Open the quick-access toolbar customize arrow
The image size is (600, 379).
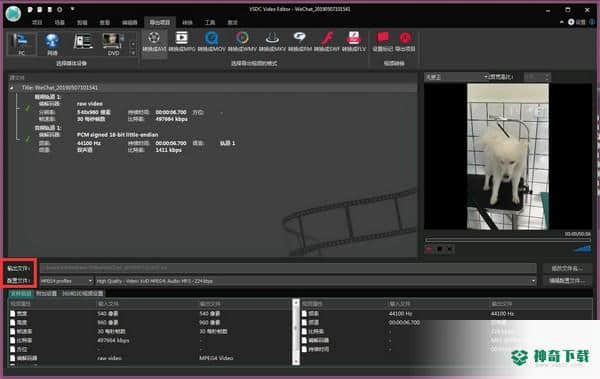72,9
